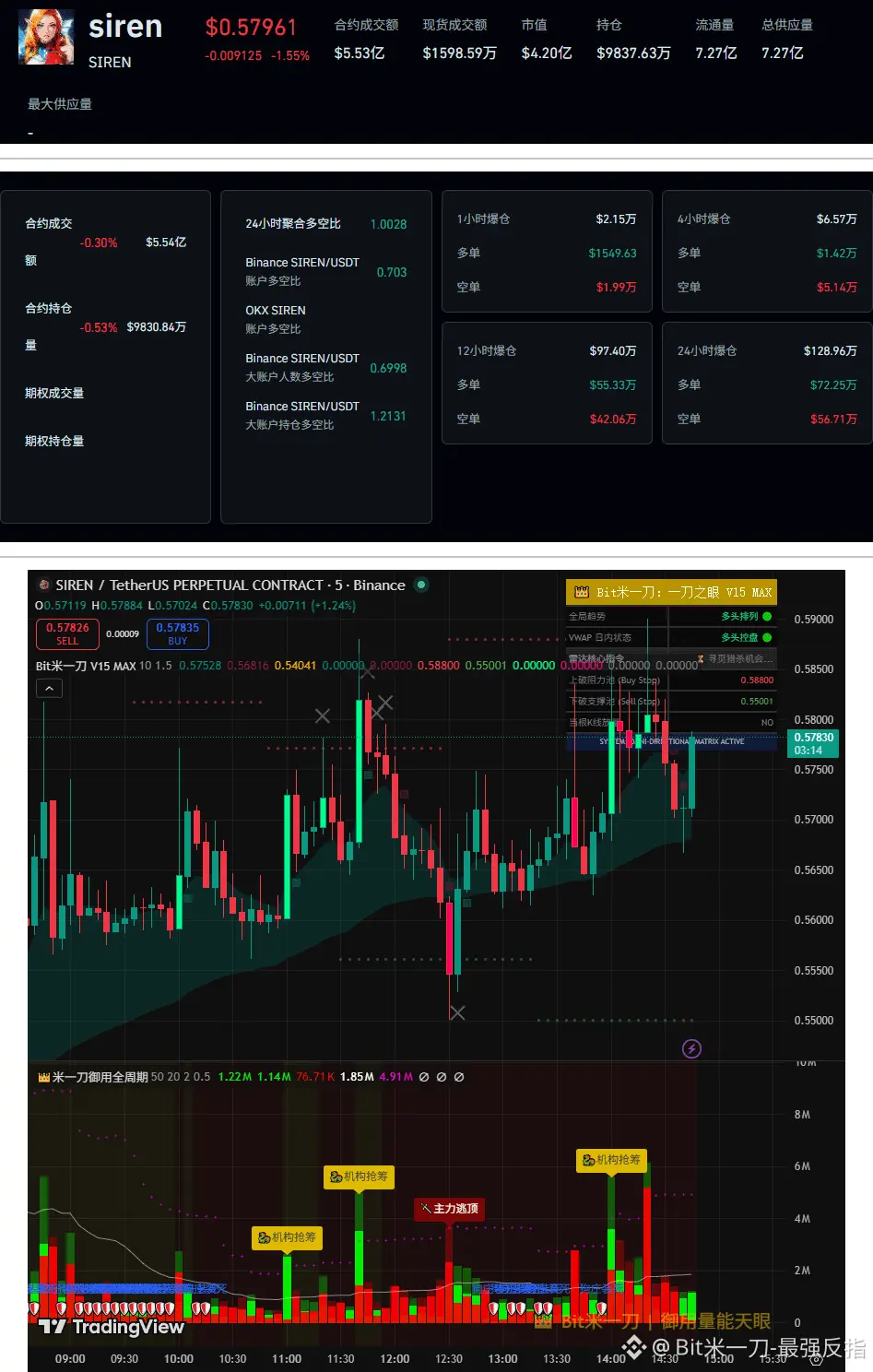The width and height of the screenshot is (873, 1372).
Task: Click the 持仓 value $9837.63万
Action: (633, 53)
